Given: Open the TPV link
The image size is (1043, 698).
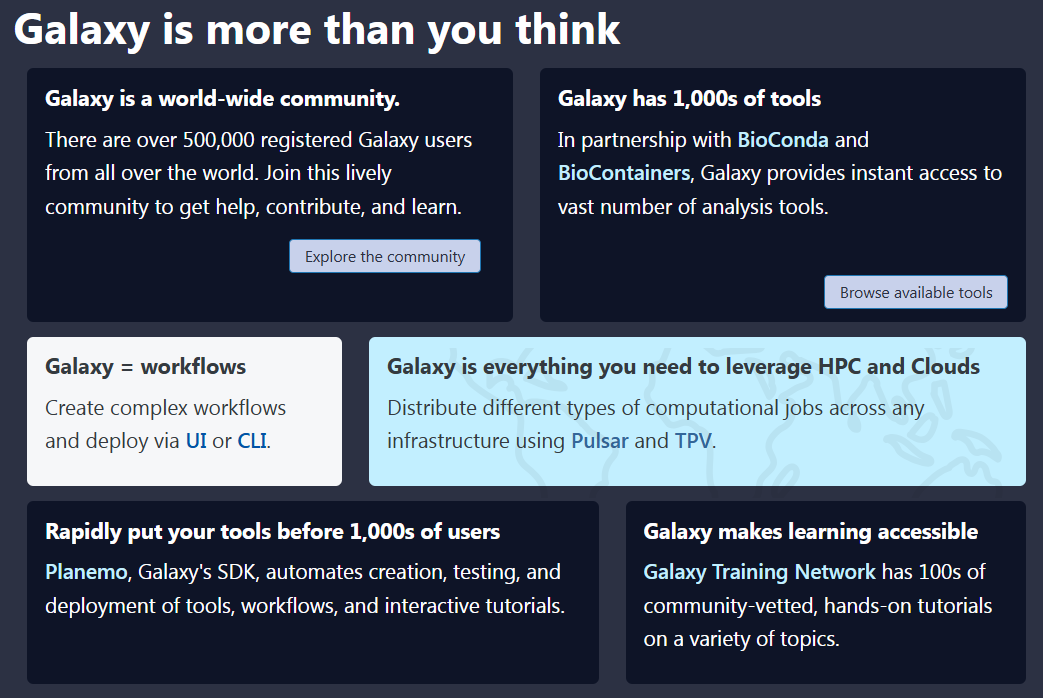Looking at the screenshot, I should point(692,440).
